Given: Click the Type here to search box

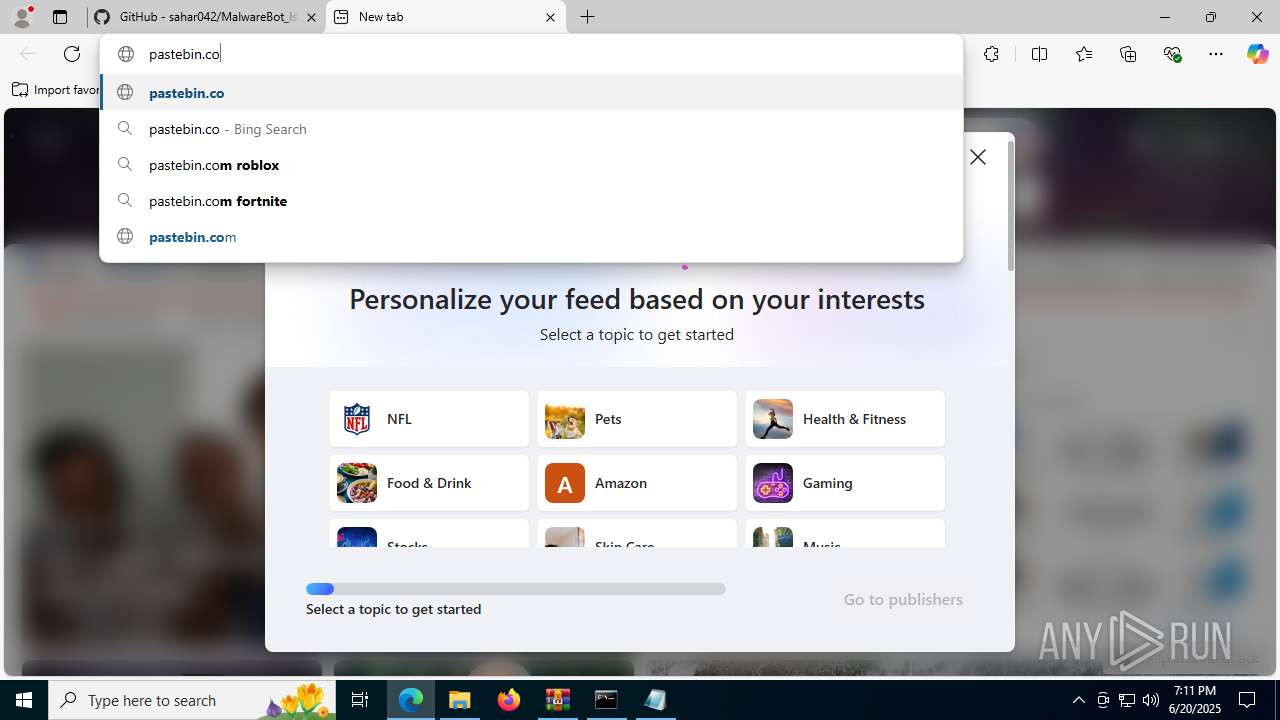Looking at the screenshot, I should click(192, 700).
